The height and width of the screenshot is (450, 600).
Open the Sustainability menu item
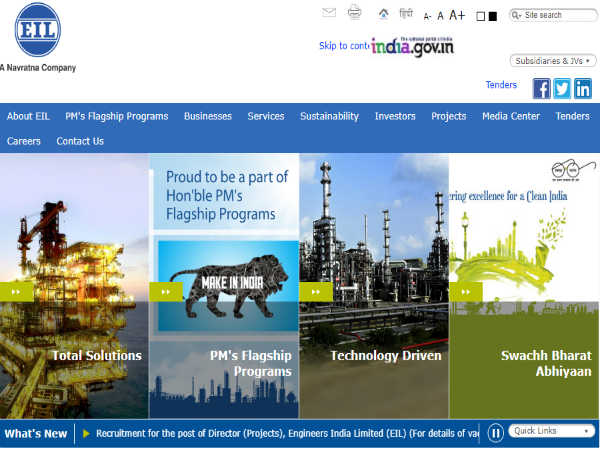(329, 116)
